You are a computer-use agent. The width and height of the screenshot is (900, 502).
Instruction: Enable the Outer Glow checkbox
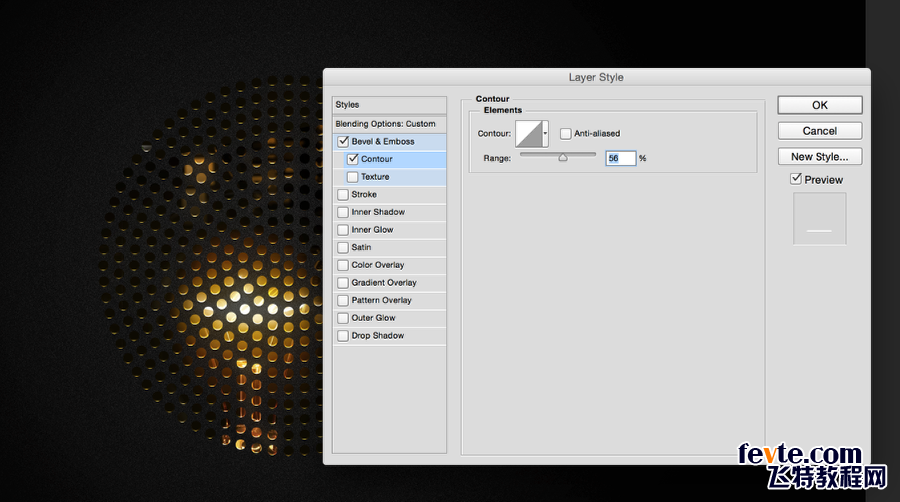[343, 318]
